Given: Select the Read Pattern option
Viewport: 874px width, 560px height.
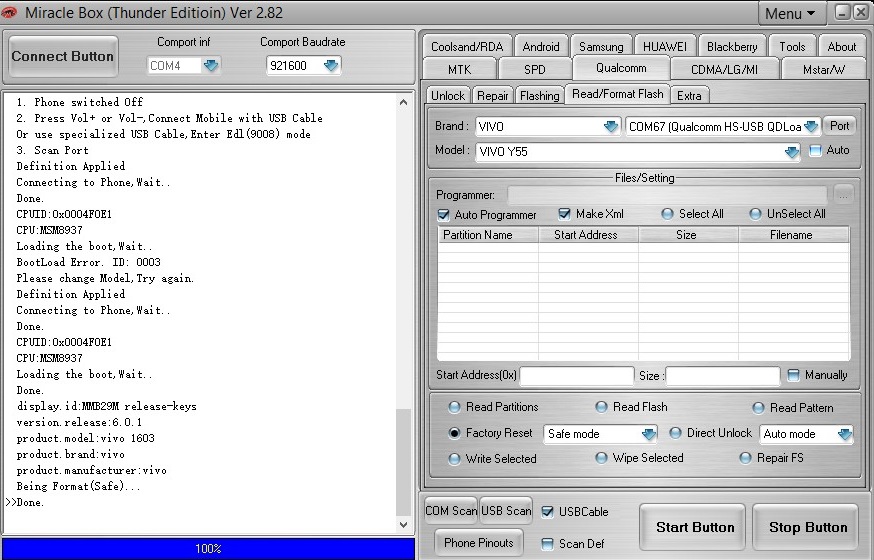Looking at the screenshot, I should coord(758,408).
